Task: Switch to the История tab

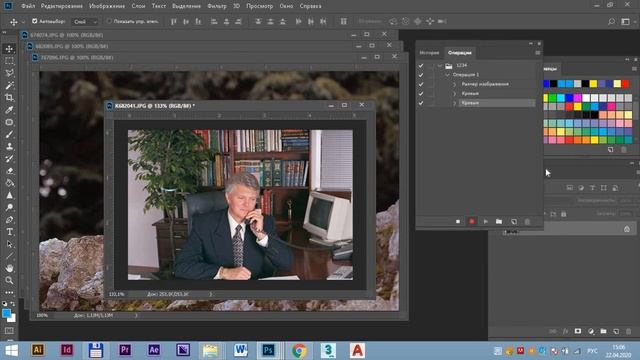Action: (x=429, y=53)
